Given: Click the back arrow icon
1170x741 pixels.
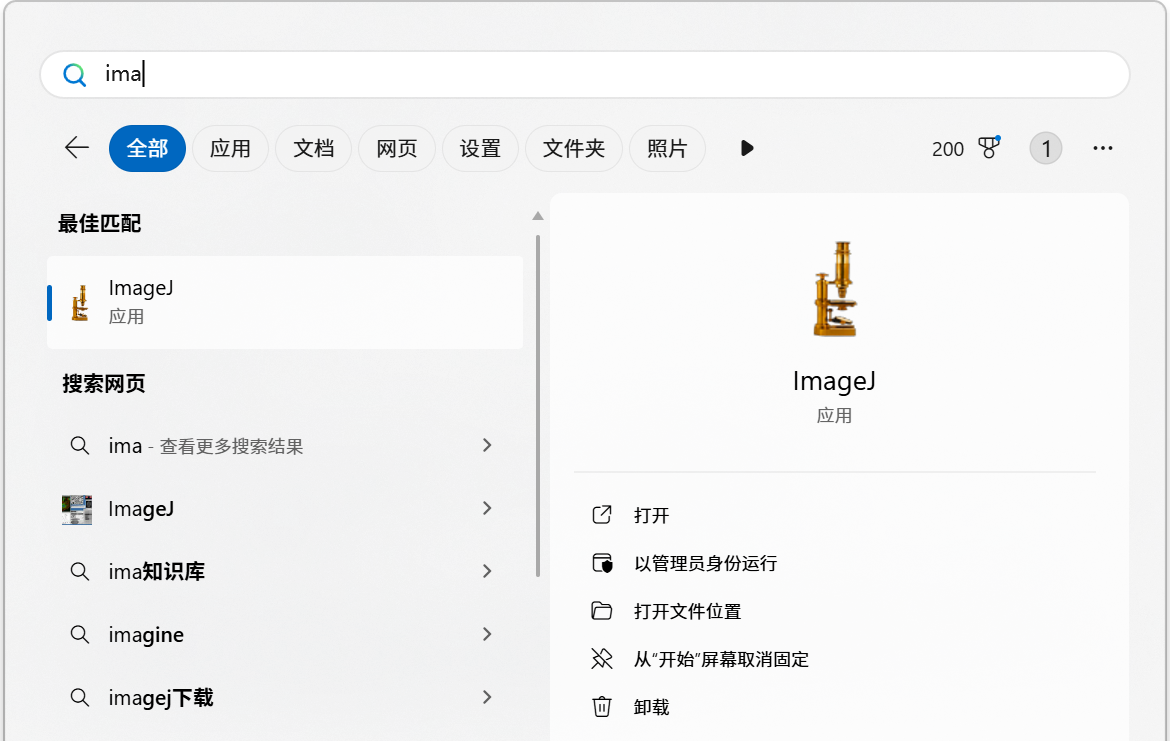Looking at the screenshot, I should tap(77, 148).
